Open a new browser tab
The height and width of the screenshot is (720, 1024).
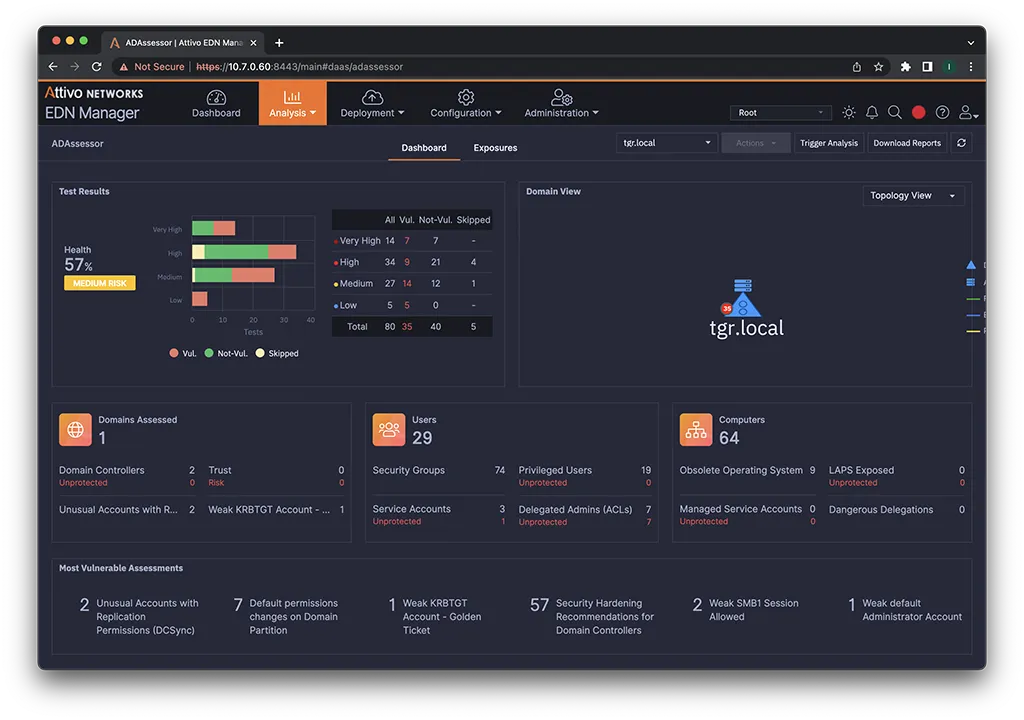(x=279, y=42)
